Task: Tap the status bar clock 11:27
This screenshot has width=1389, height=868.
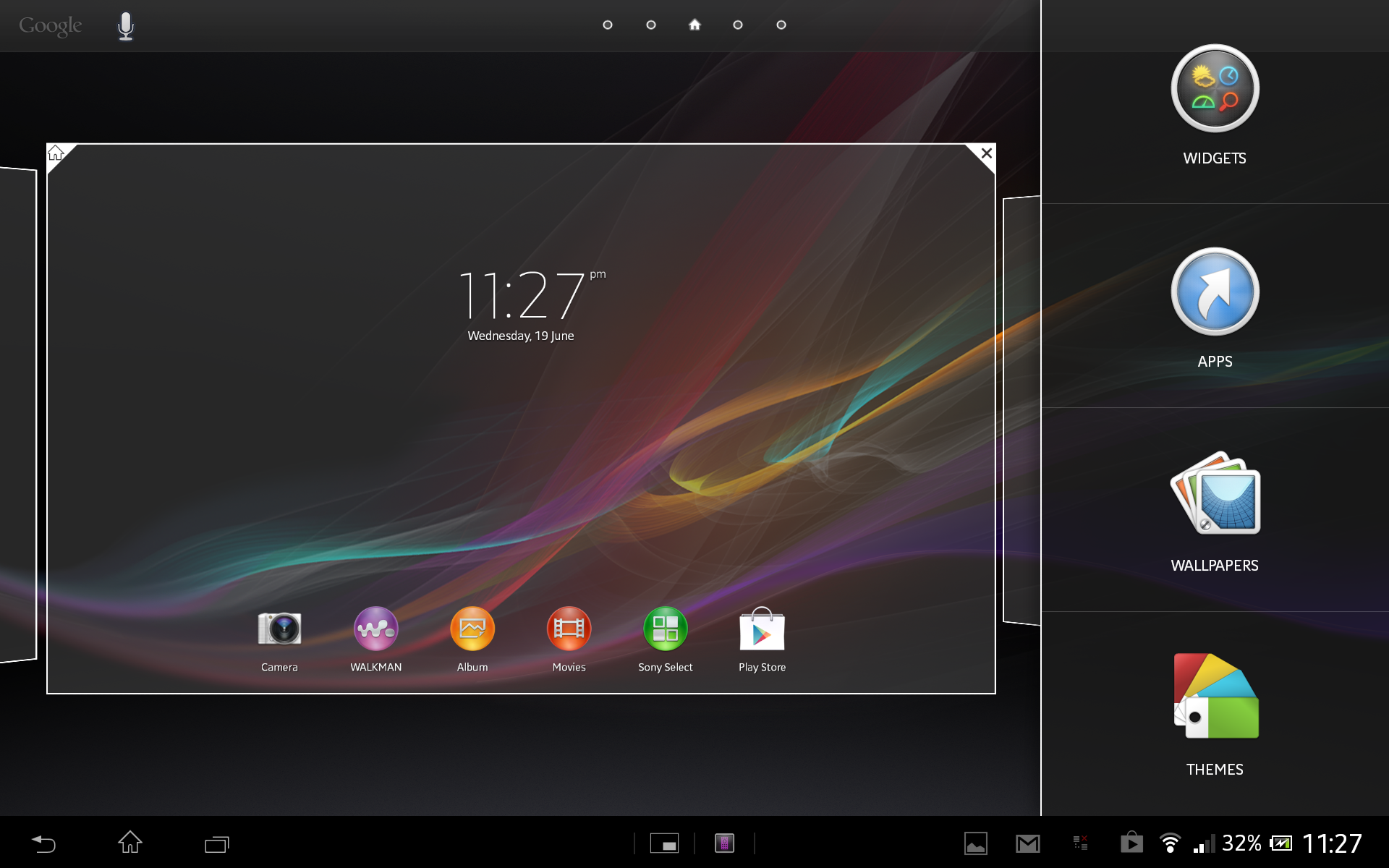Action: click(x=1332, y=843)
